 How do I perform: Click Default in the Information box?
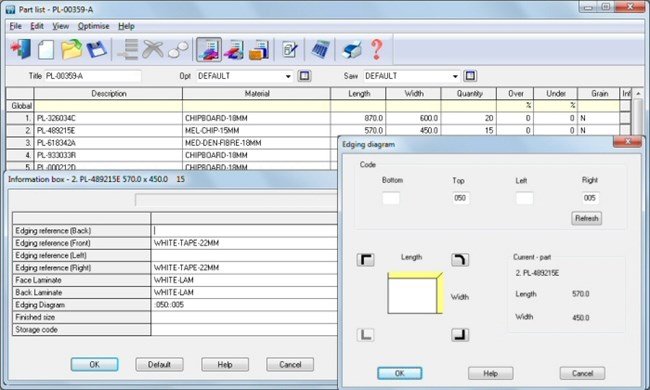pyautogui.click(x=159, y=364)
